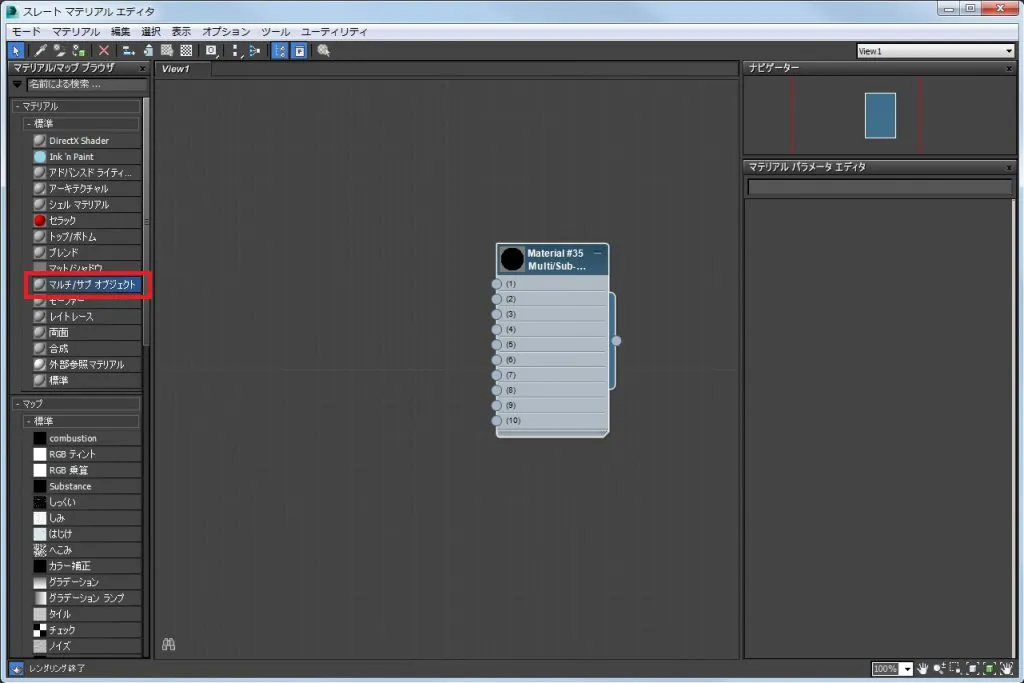The image size is (1024, 683).
Task: Click the binoculars search icon in View1
Action: 168,644
